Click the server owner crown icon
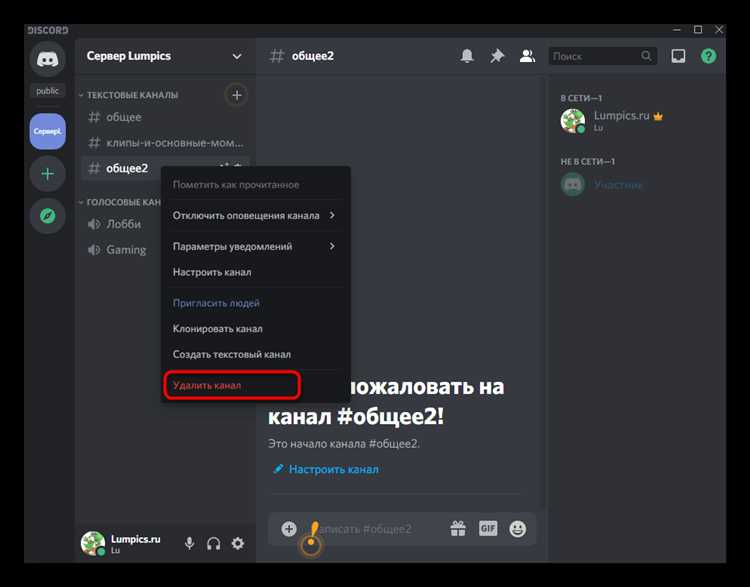750x587 pixels. tap(658, 116)
